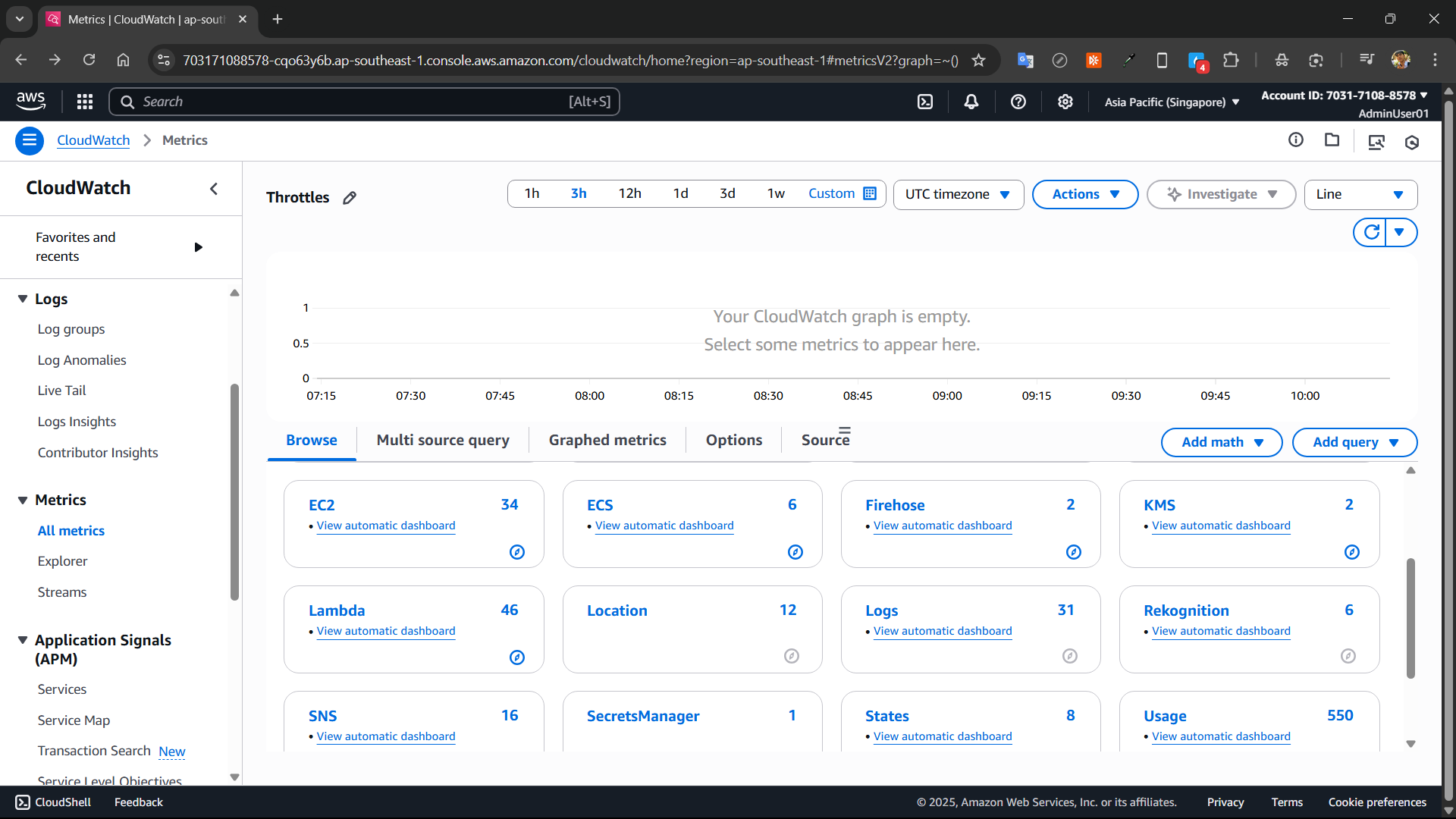This screenshot has width=1456, height=819.
Task: Open the browser extensions puzzle icon
Action: click(1231, 60)
